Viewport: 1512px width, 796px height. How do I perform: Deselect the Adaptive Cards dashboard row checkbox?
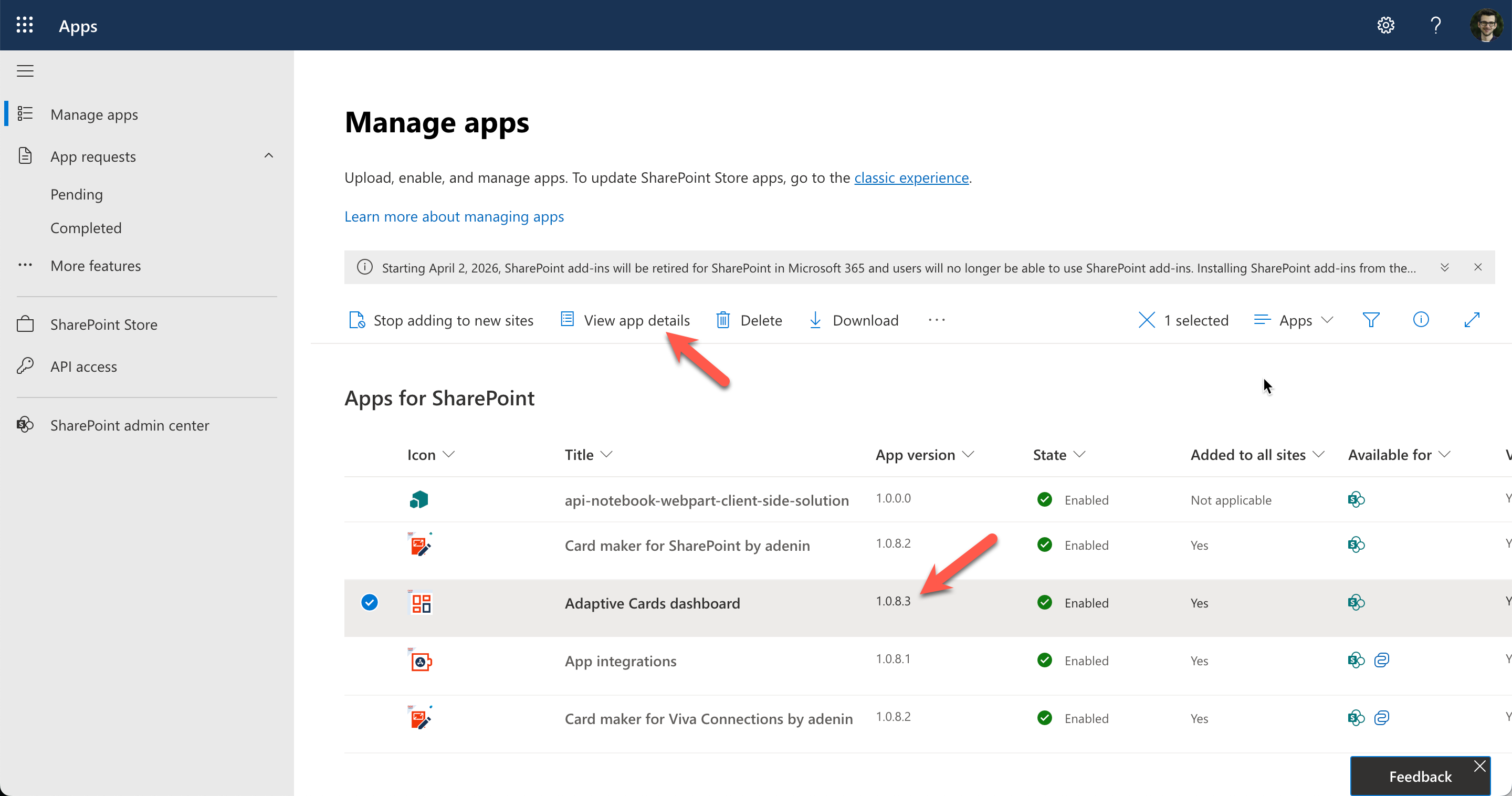tap(369, 602)
